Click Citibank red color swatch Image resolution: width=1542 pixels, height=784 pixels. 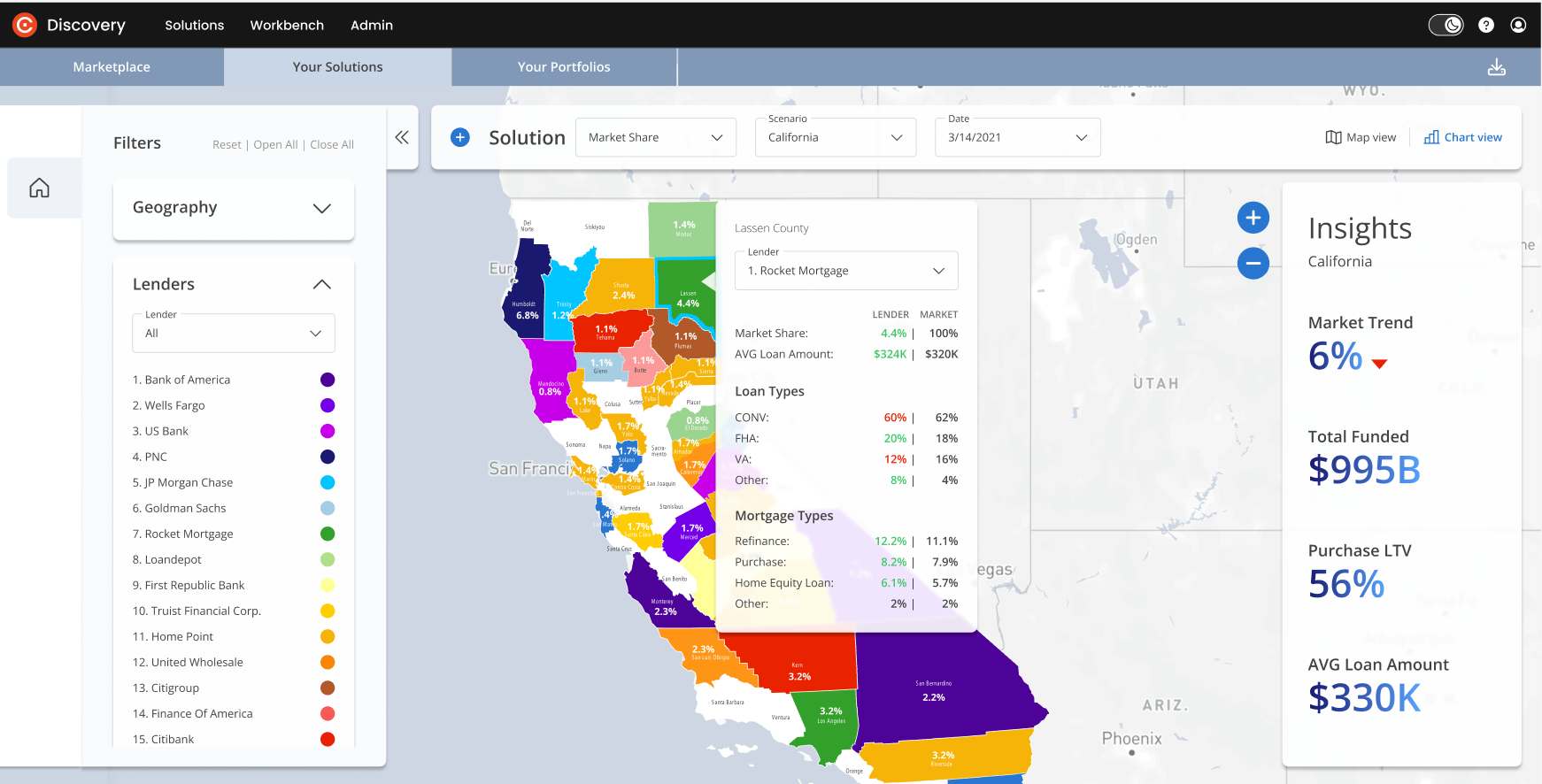(328, 739)
